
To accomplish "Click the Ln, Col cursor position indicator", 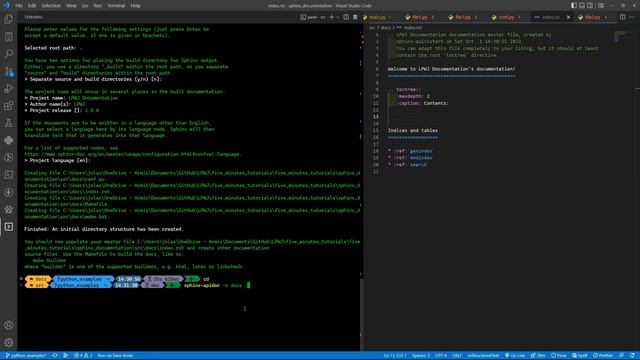I will point(395,356).
